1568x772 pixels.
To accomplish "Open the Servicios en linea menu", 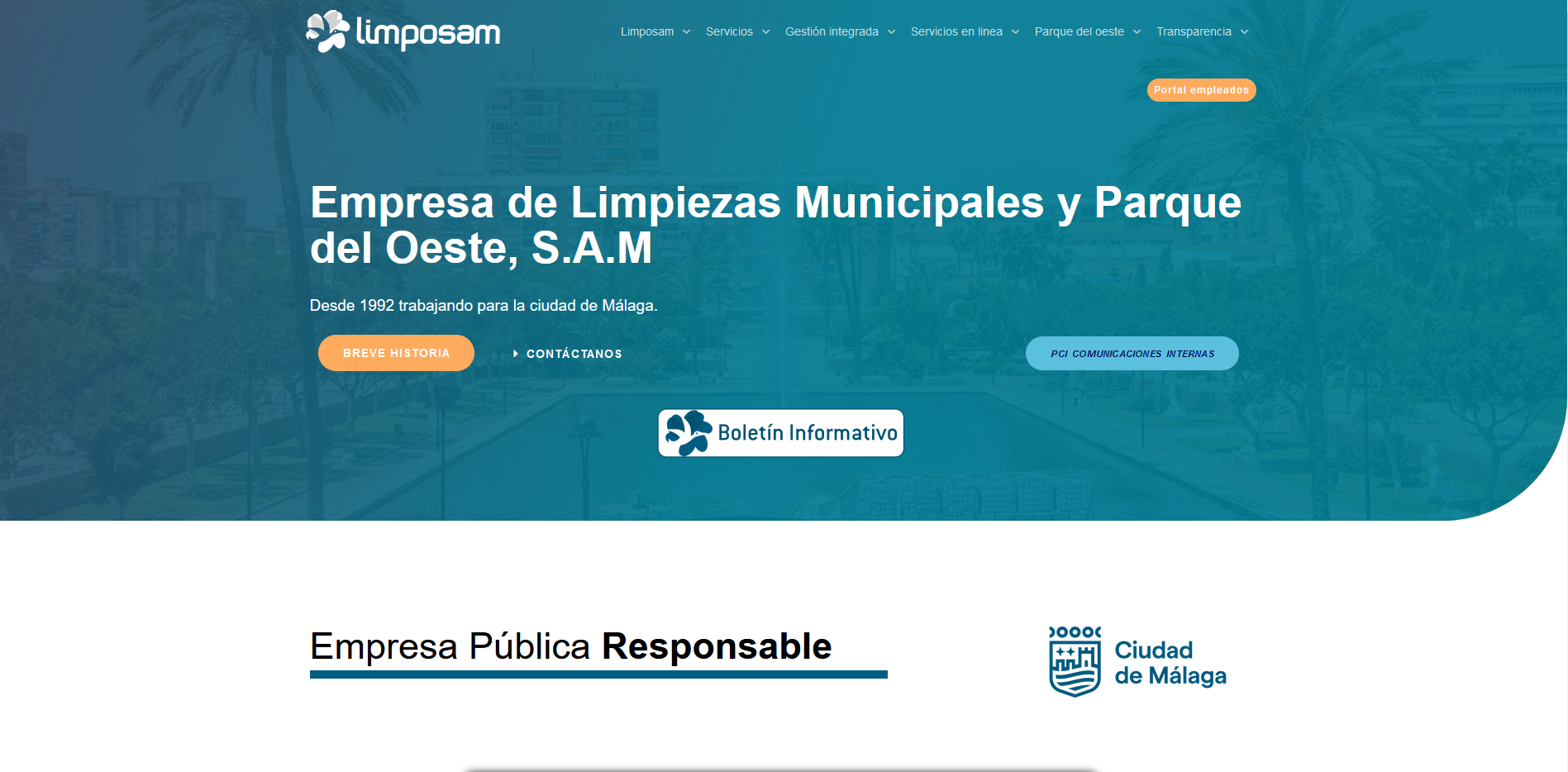I will [956, 31].
